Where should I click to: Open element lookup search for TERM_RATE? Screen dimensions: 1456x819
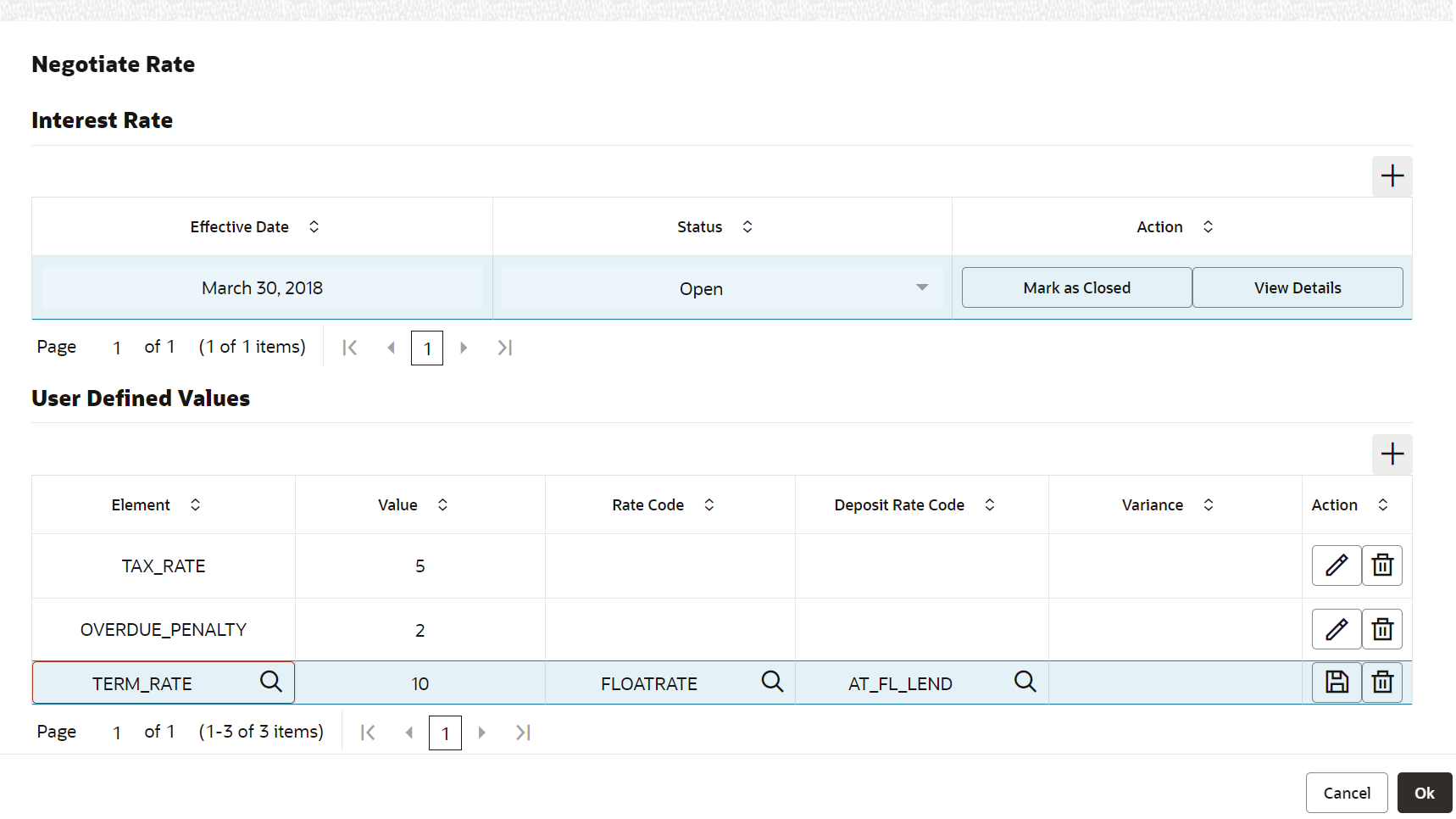[271, 682]
